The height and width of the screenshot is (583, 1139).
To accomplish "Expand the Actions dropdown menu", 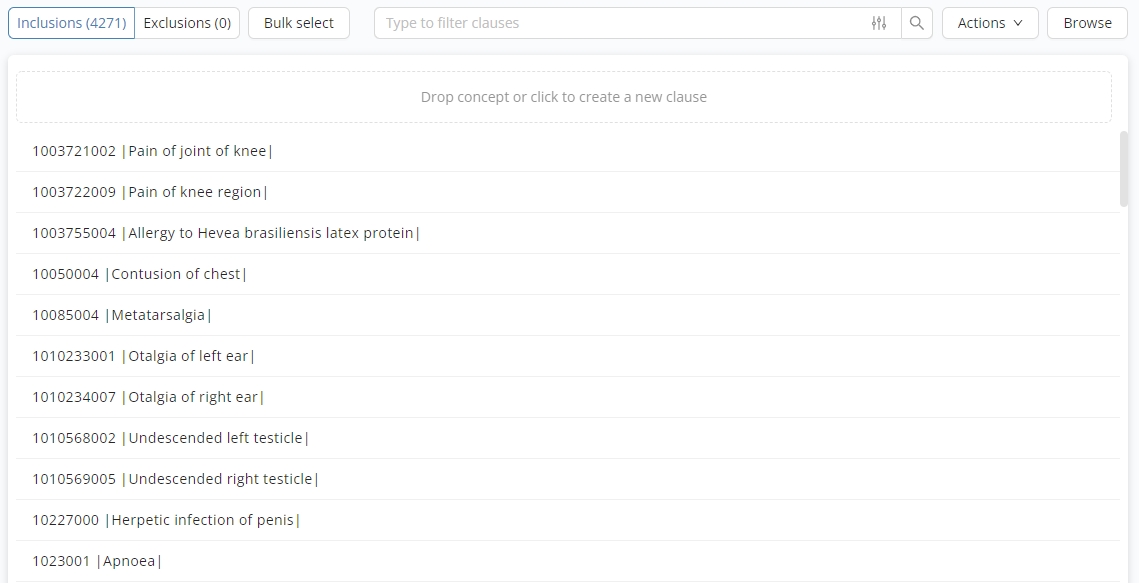I will (x=990, y=23).
